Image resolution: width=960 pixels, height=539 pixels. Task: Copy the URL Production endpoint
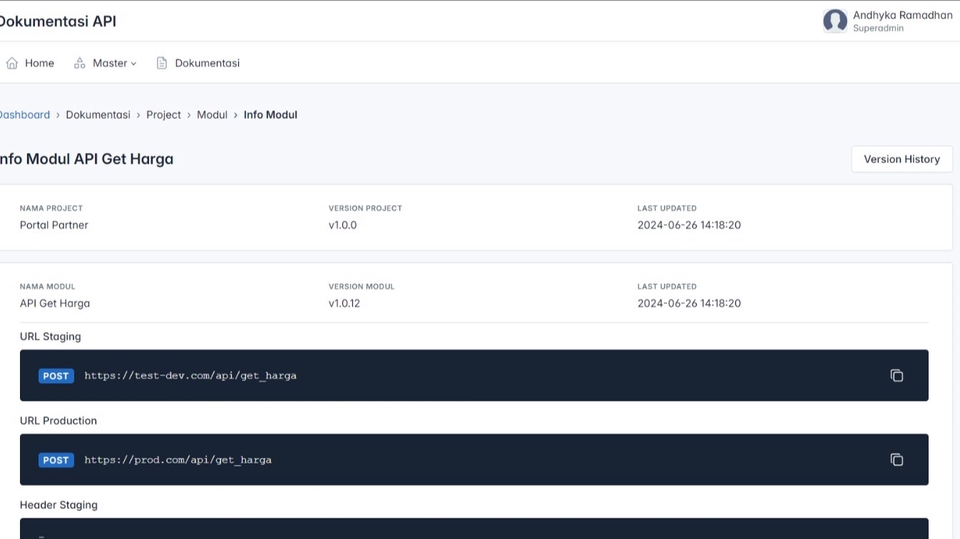coord(896,460)
